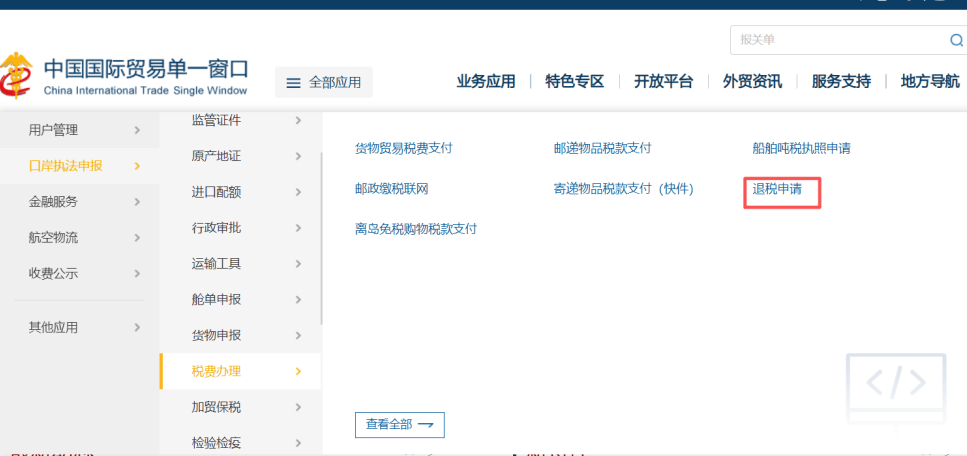Open the 特色专区 menu
This screenshot has width=967, height=456.
(x=574, y=81)
